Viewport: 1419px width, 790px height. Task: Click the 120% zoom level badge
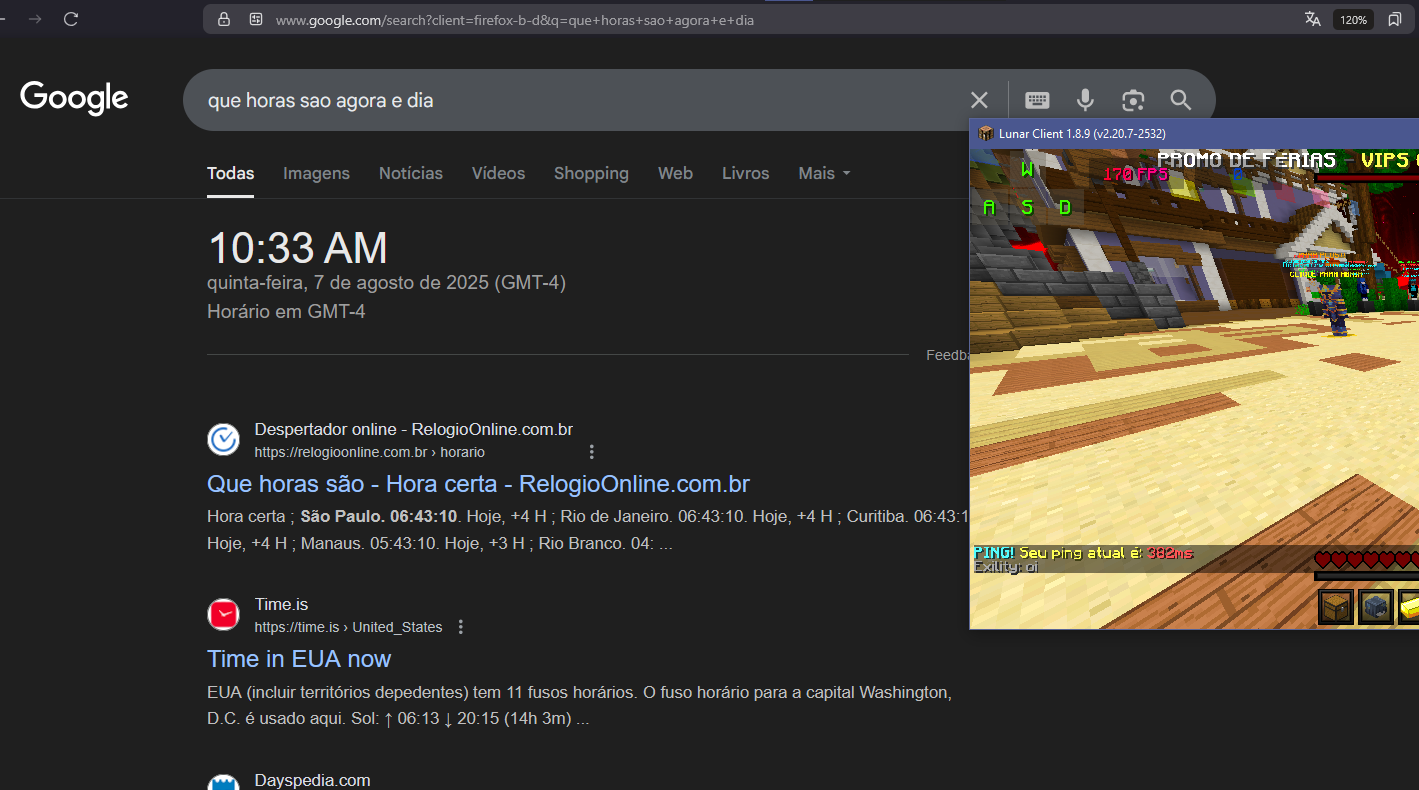(x=1353, y=20)
